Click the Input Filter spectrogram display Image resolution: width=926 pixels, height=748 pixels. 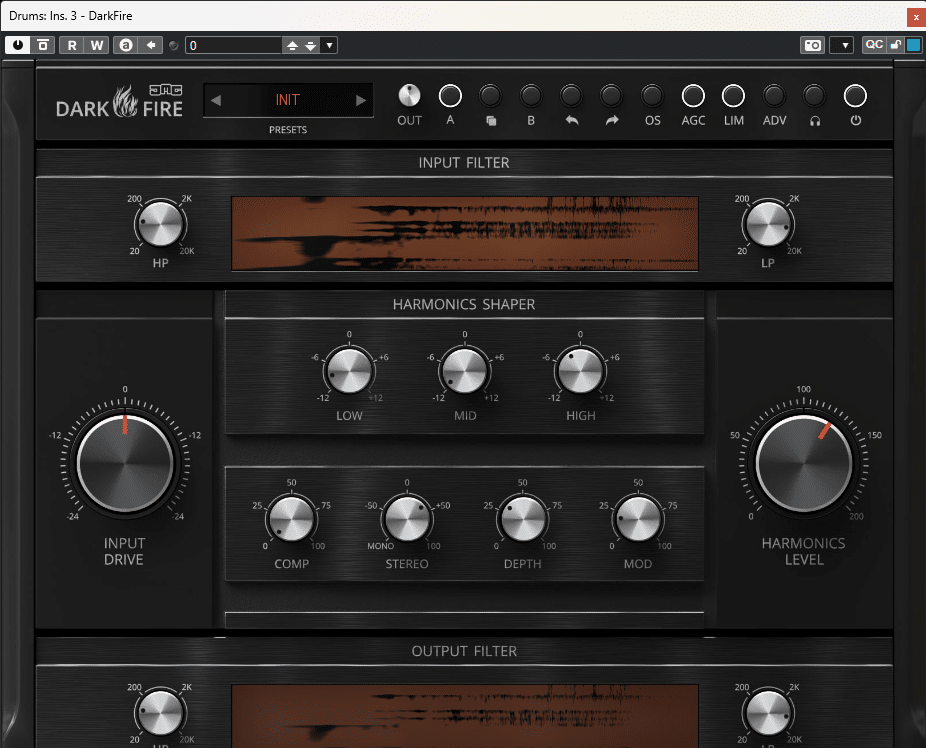pos(465,233)
